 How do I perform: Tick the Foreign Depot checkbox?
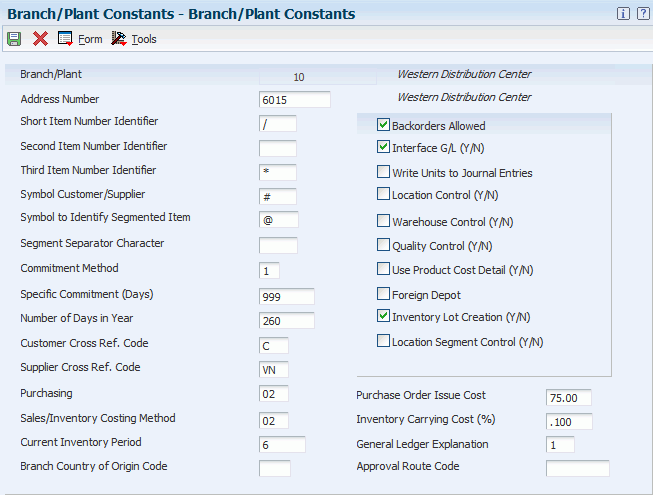pyautogui.click(x=383, y=293)
